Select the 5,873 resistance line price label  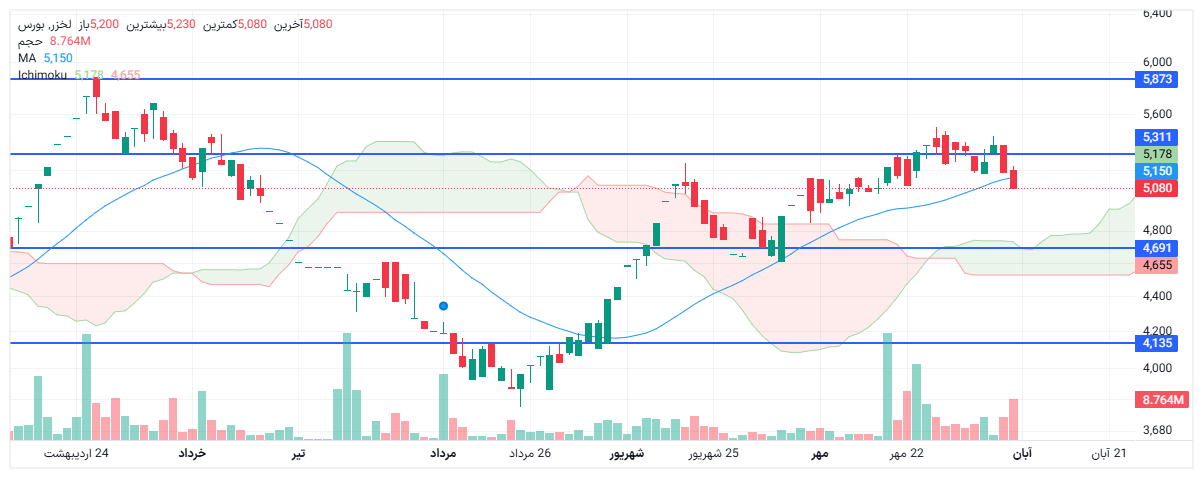point(1157,78)
